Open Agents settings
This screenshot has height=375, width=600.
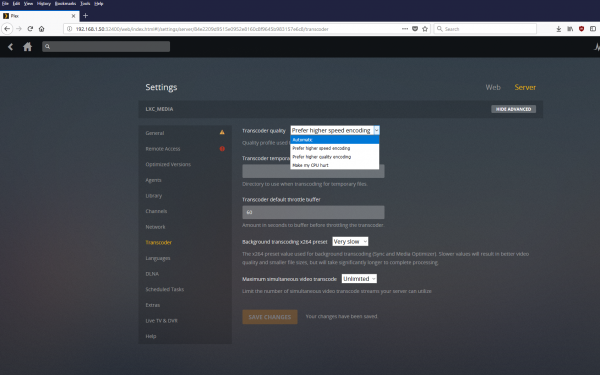pyautogui.click(x=153, y=180)
